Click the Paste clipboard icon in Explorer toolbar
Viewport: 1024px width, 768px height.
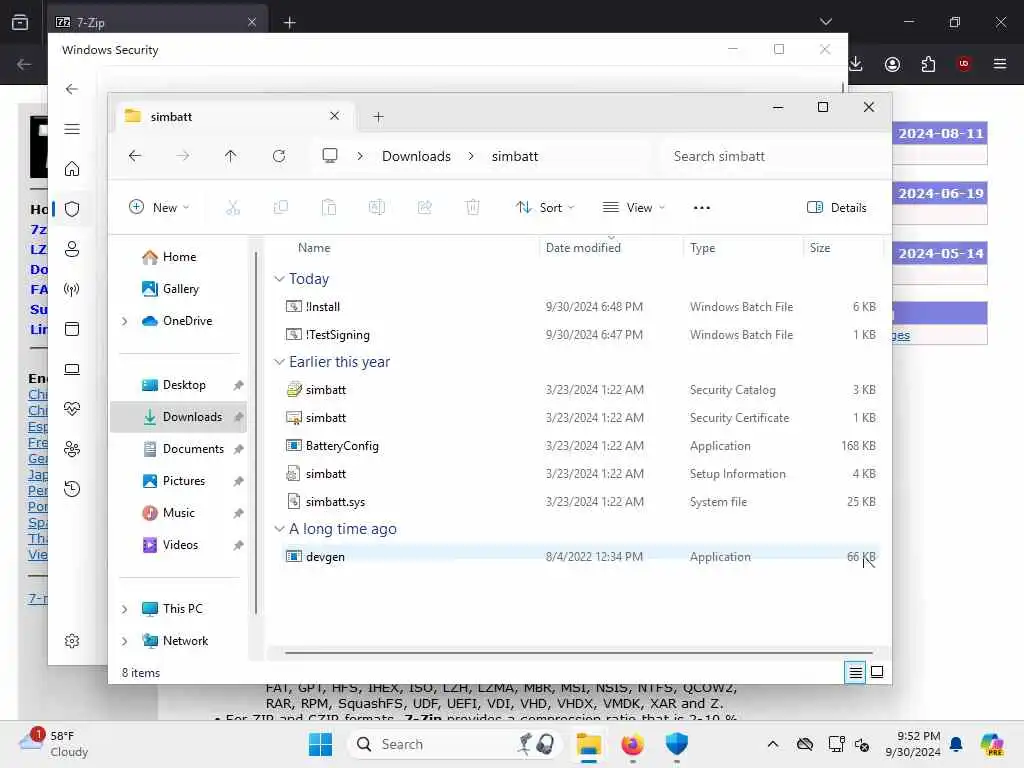click(x=328, y=208)
